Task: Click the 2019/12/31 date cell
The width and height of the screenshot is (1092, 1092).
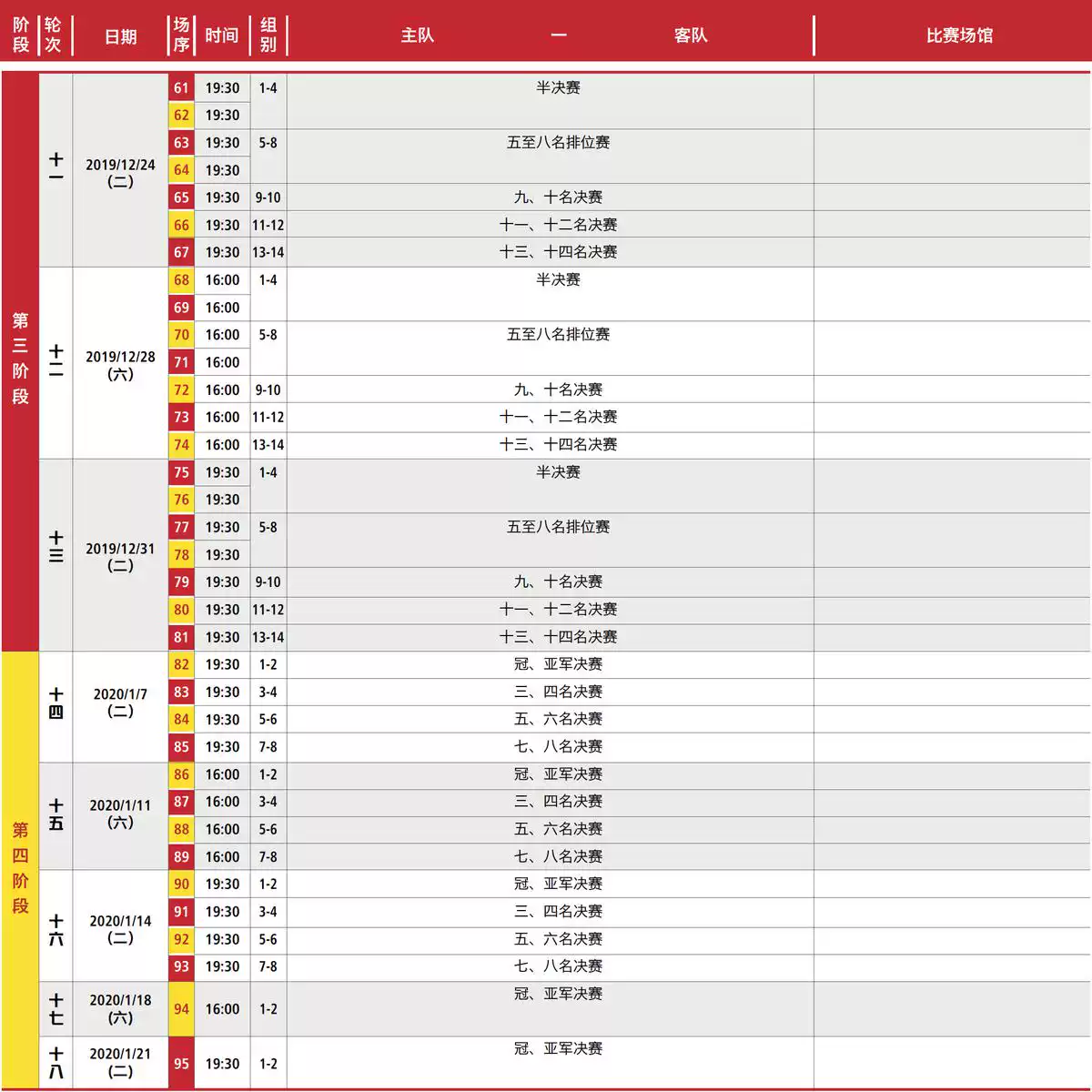Action: [120, 556]
